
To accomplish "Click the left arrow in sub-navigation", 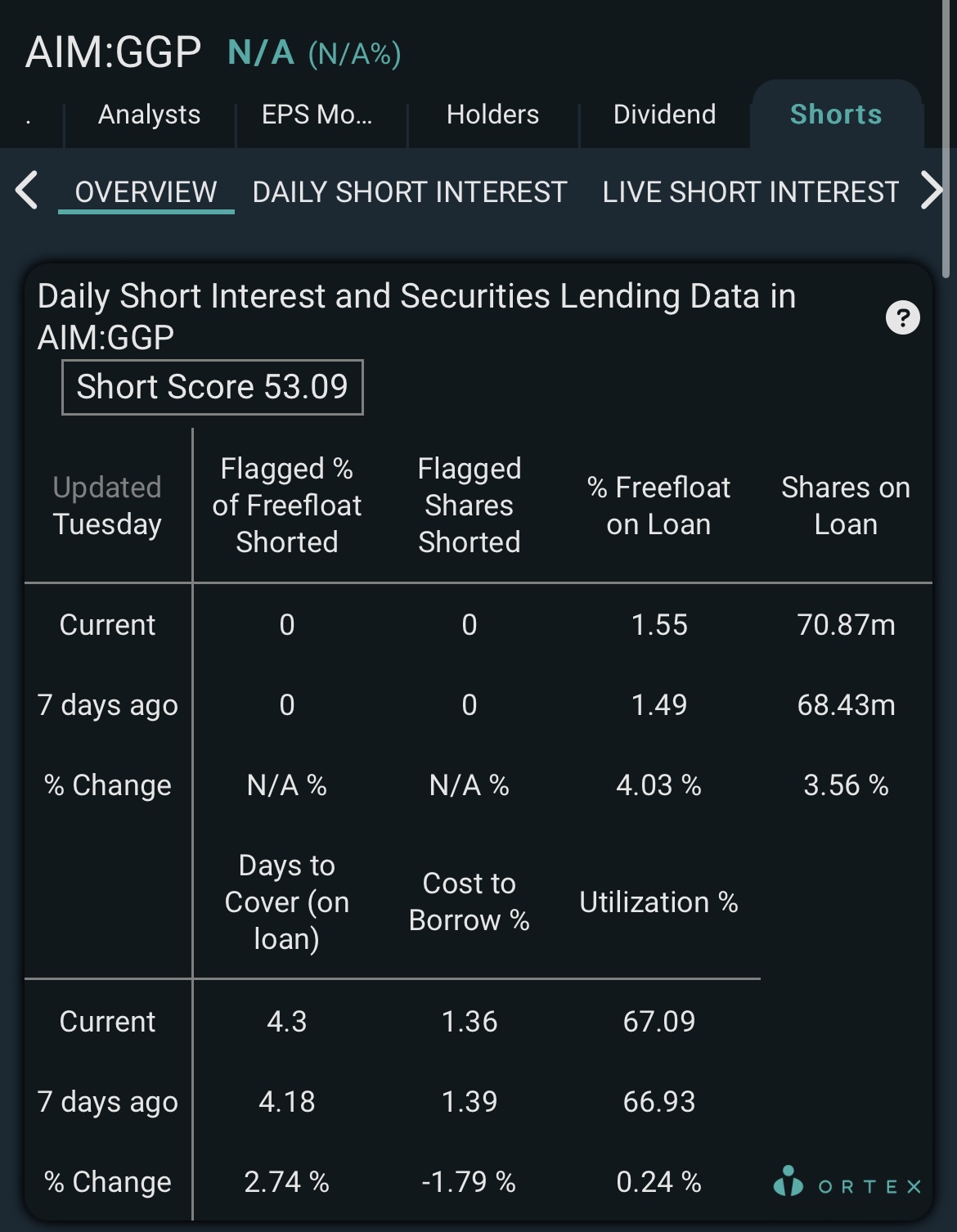I will tap(26, 191).
